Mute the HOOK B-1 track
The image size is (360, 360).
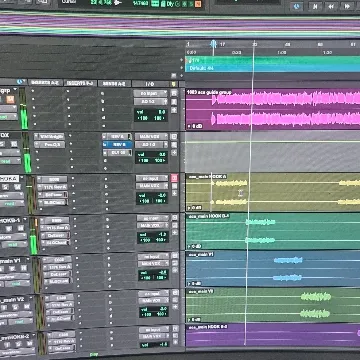click(x=20, y=229)
